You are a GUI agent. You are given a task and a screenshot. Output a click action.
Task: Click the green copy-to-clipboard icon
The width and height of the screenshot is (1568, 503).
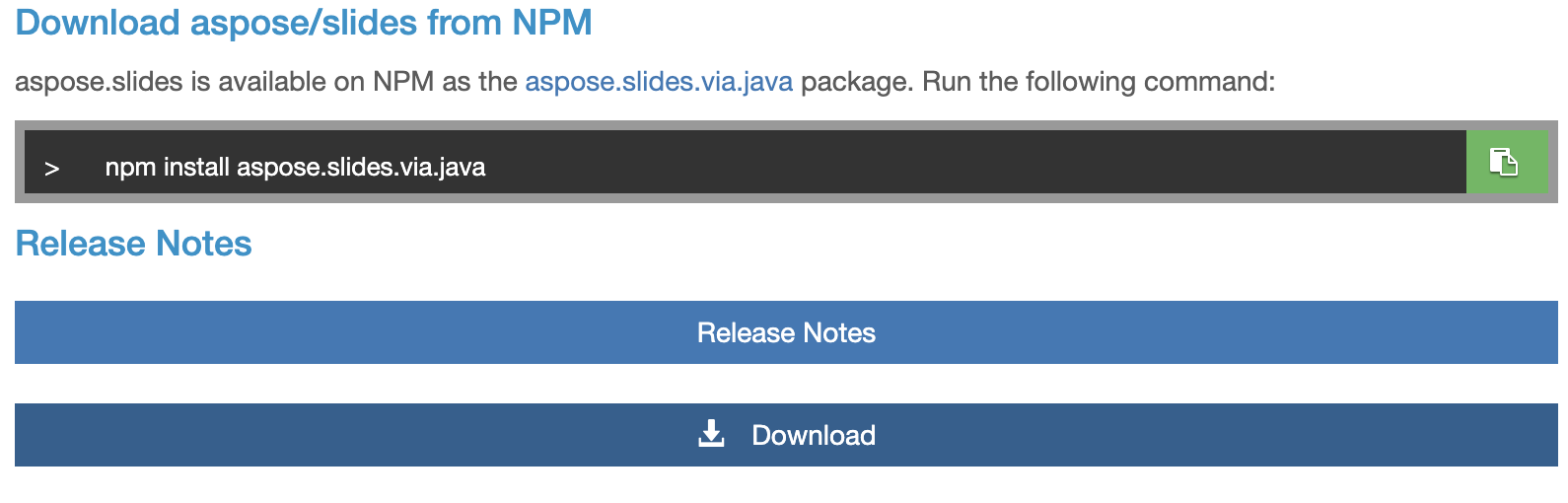(x=1506, y=162)
